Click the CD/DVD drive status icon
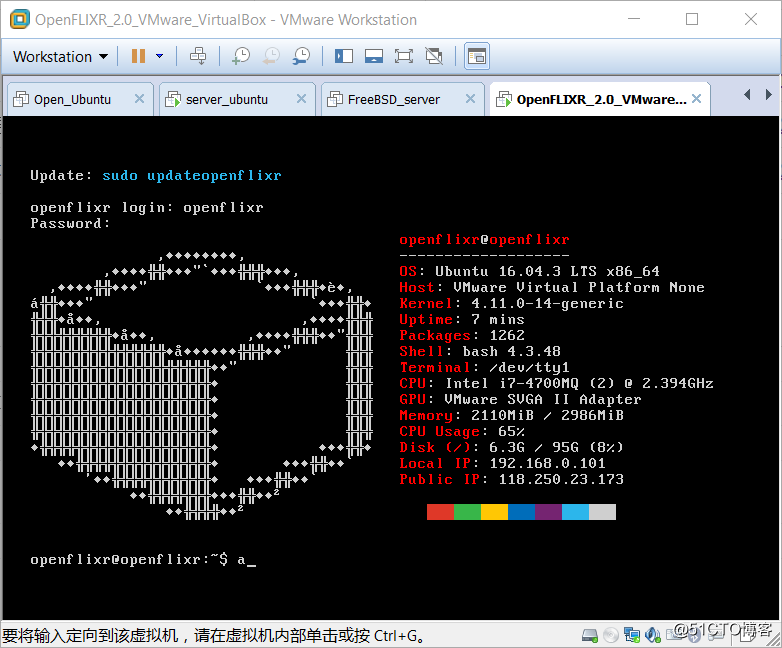The width and height of the screenshot is (782, 648). tap(611, 635)
